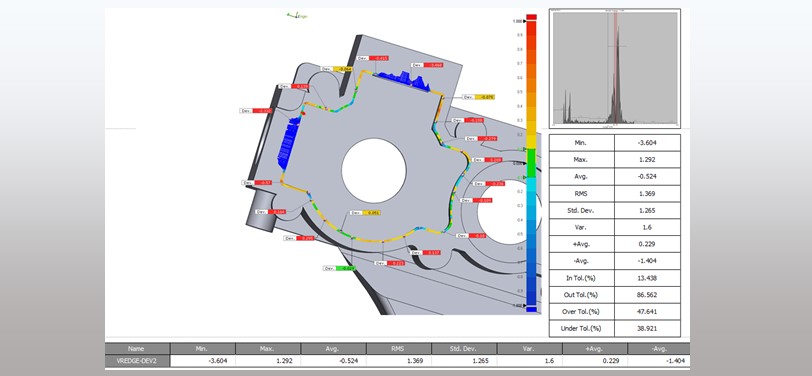Click the Dev. -0.415 annotation label
This screenshot has height=376, width=812.
(x=372, y=59)
